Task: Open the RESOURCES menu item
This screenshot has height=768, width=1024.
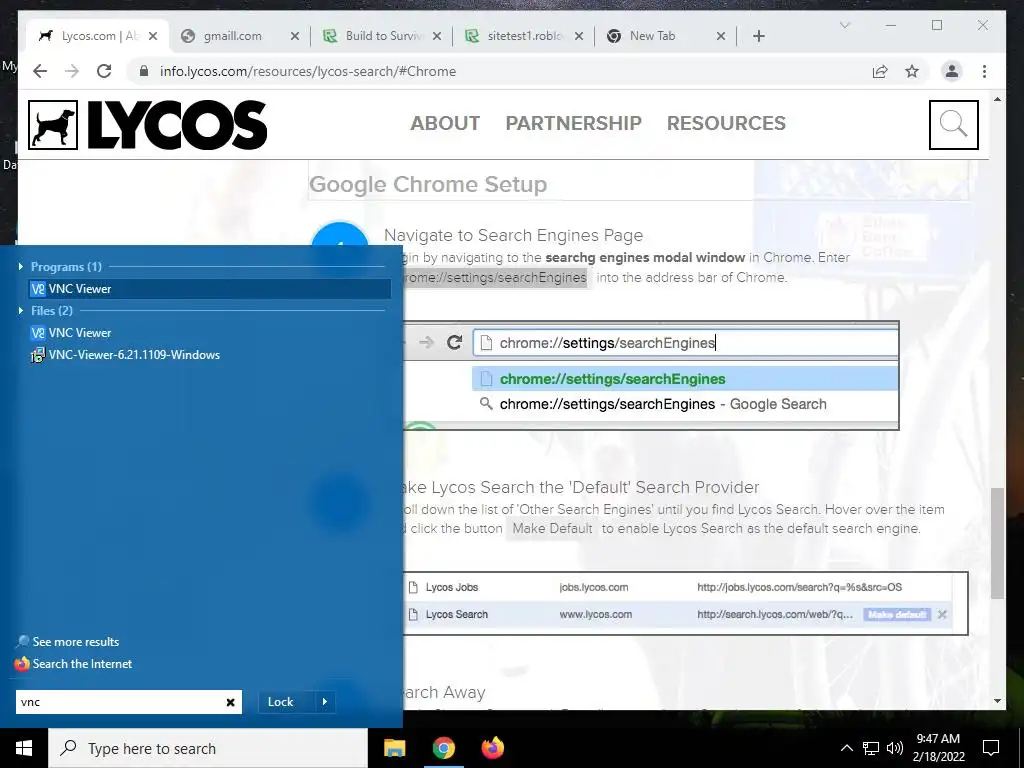Action: click(x=726, y=123)
